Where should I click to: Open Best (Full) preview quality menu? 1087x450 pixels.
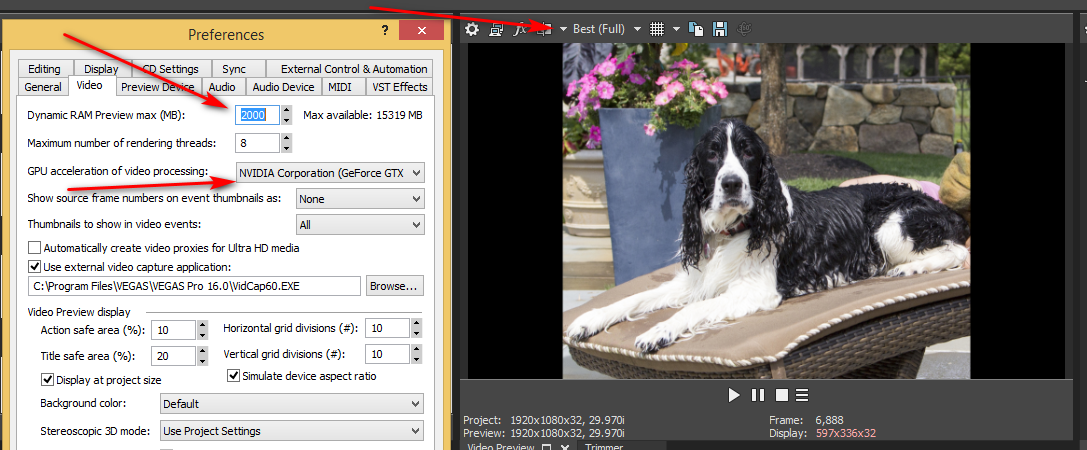(607, 29)
